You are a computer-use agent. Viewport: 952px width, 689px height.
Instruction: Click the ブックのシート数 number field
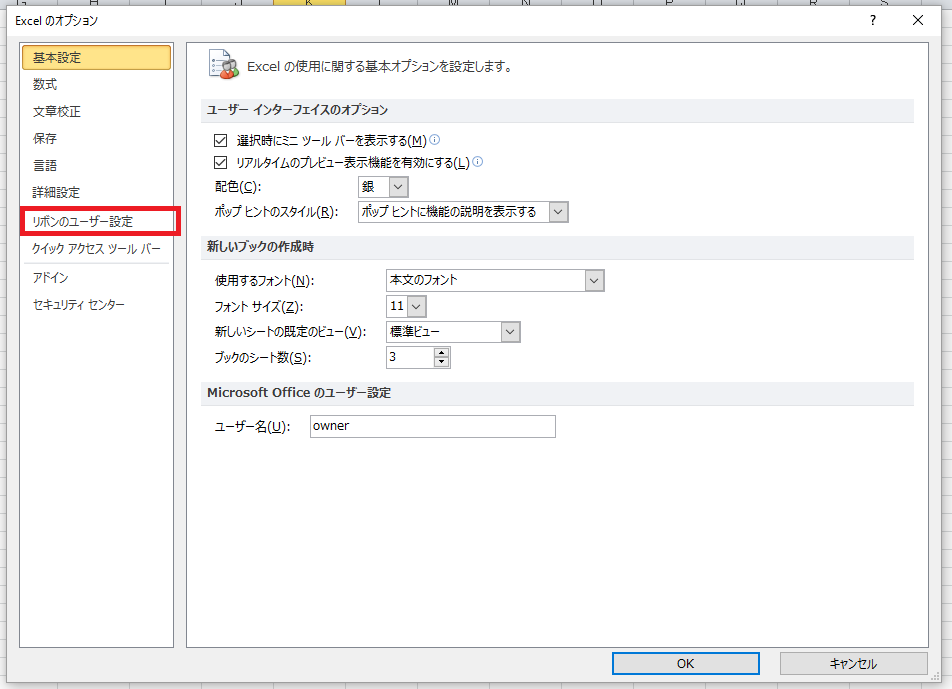[x=410, y=358]
